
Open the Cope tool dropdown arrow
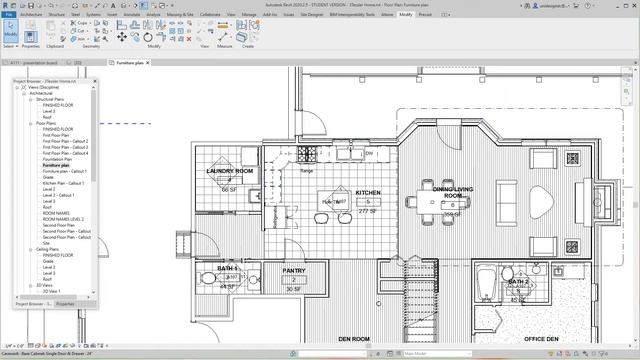point(90,23)
